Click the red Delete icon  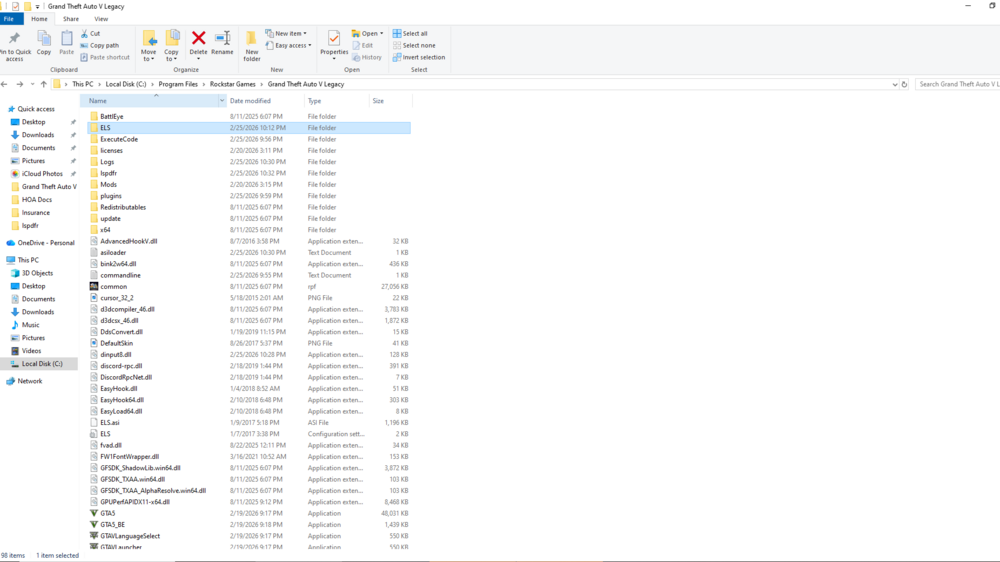[x=198, y=38]
